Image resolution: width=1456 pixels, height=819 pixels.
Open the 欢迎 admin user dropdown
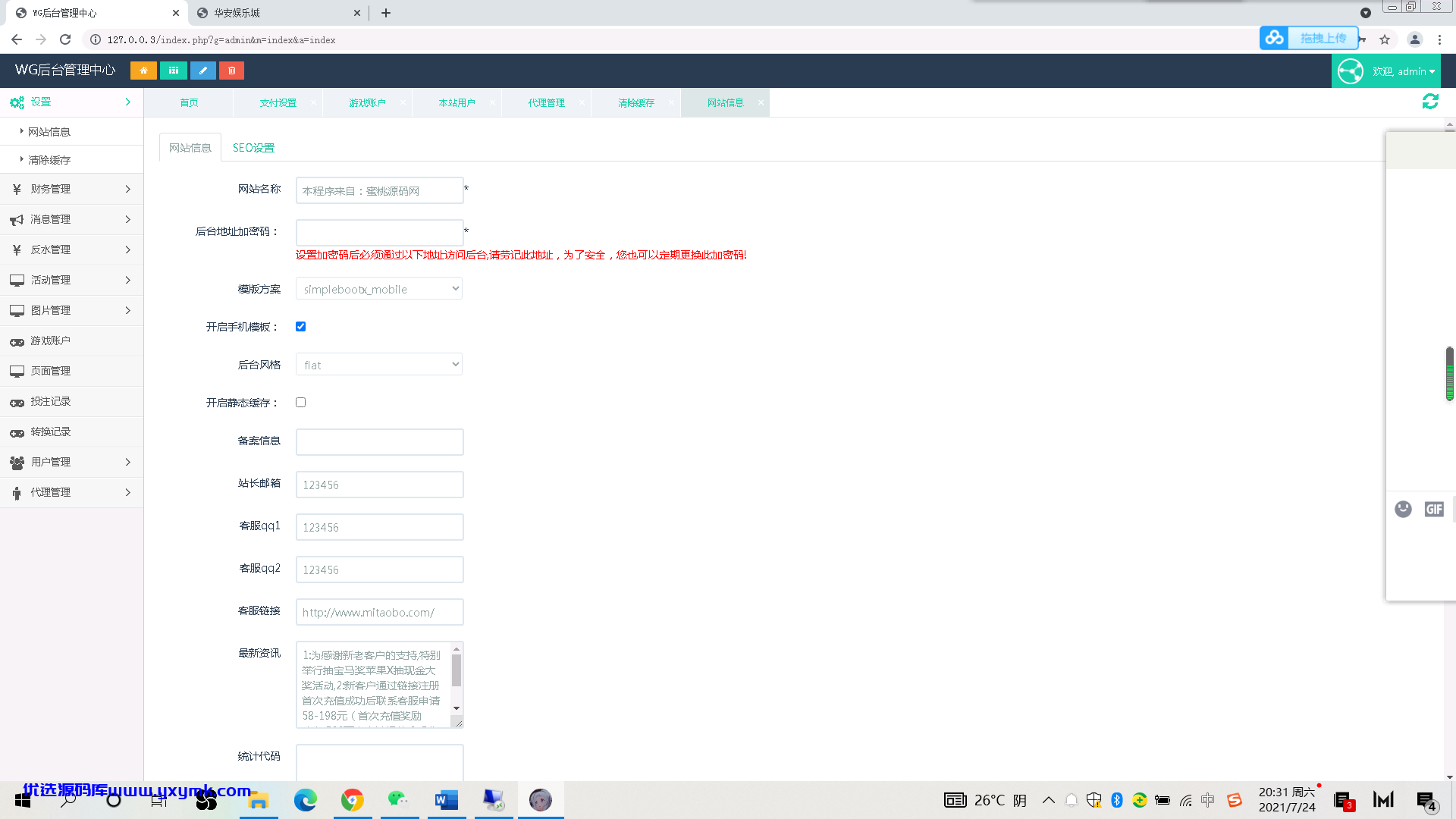(1386, 71)
